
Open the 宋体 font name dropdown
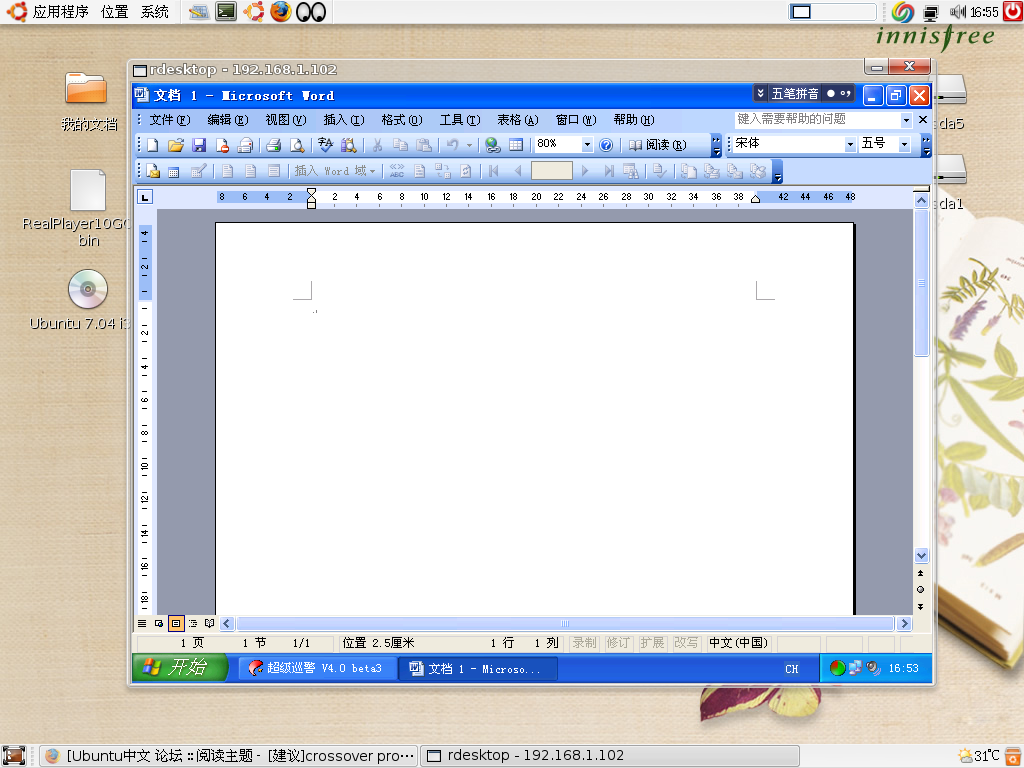[850, 145]
